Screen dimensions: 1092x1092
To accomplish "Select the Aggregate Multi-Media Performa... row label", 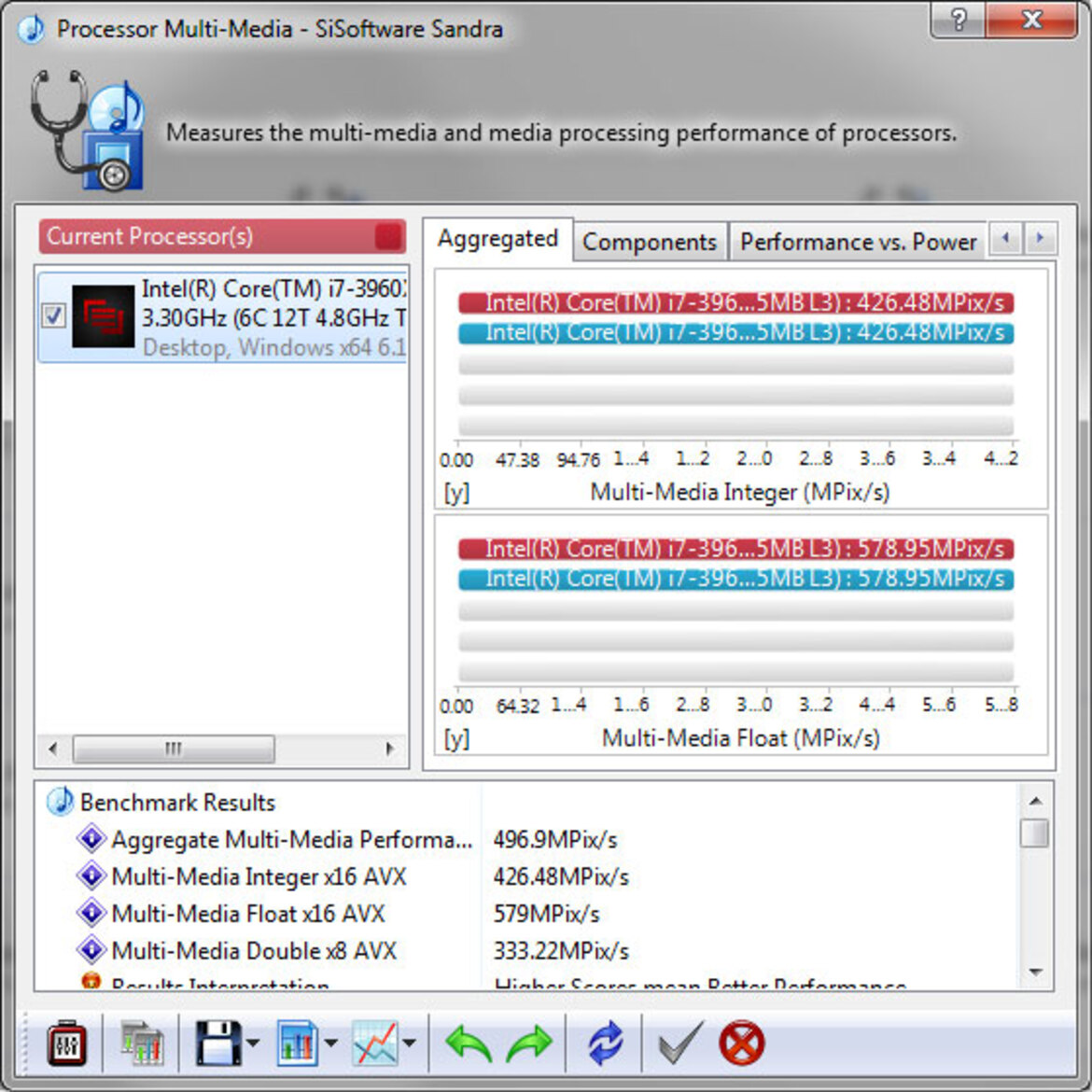I will pyautogui.click(x=292, y=839).
